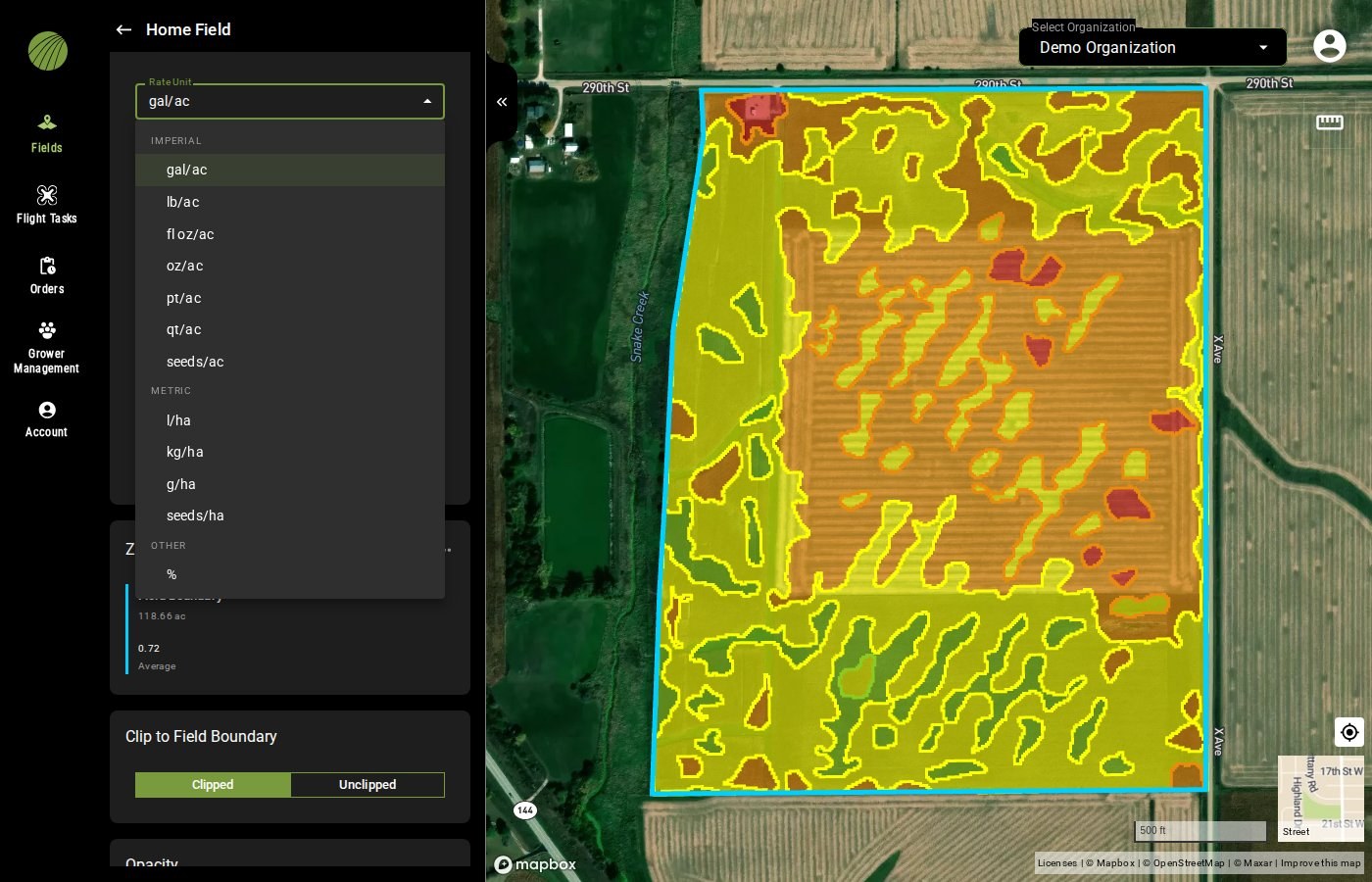1372x882 pixels.
Task: Choose l/ha metric unit
Action: click(x=290, y=420)
